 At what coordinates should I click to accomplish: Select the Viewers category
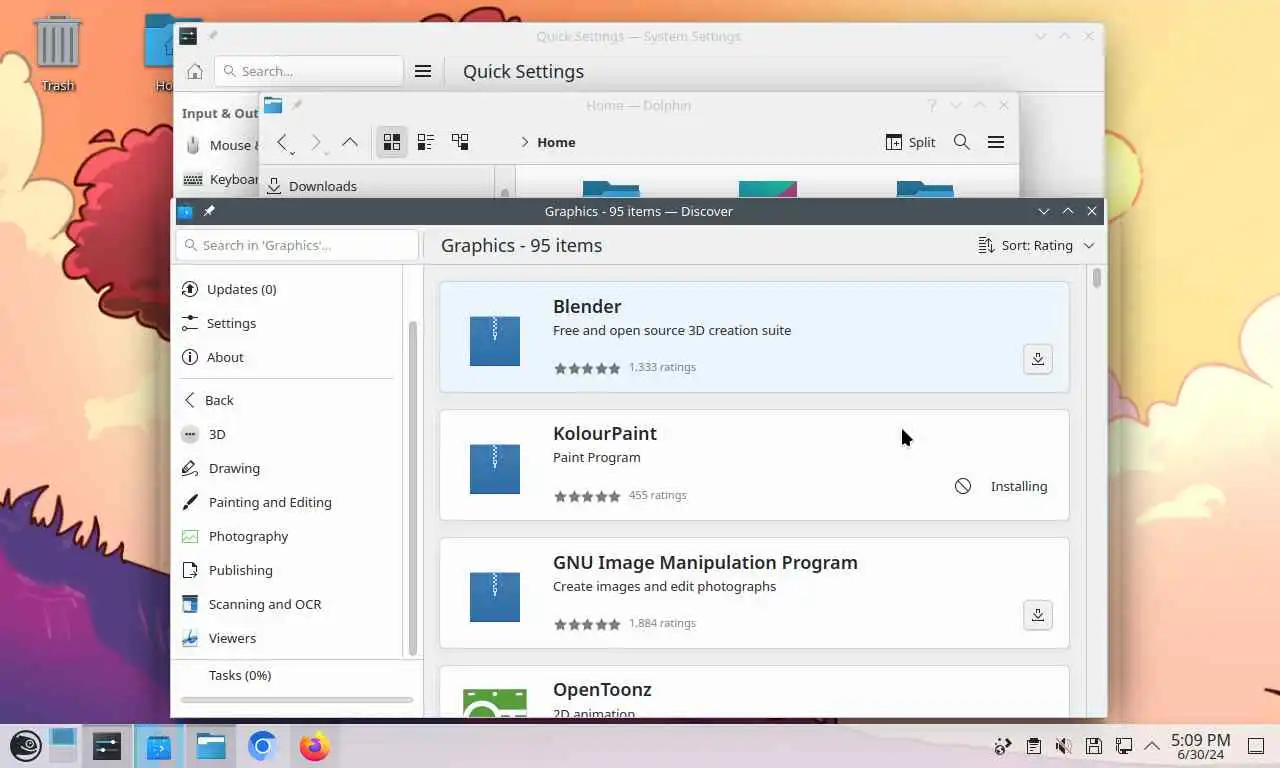[290, 638]
